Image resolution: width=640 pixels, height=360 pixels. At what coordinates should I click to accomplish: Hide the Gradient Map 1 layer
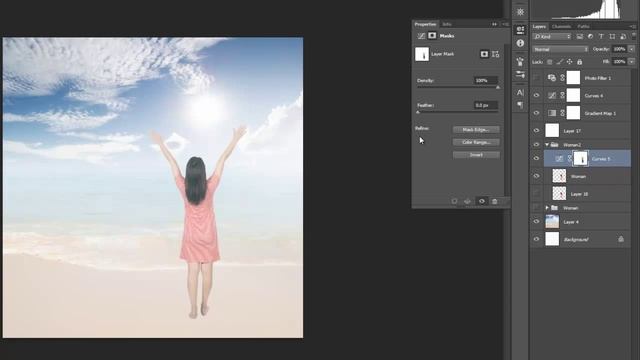point(537,113)
